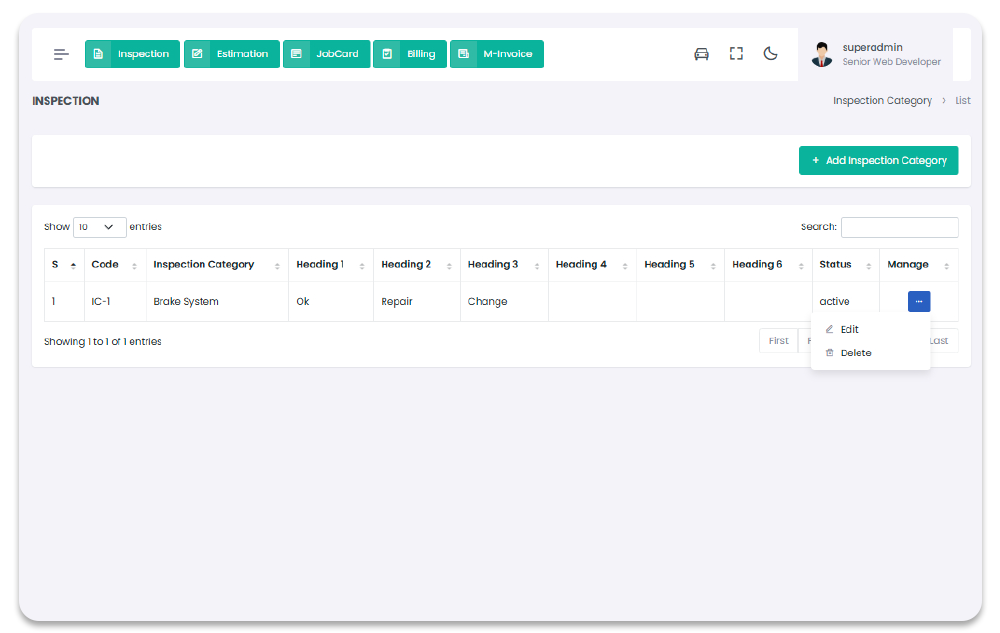Toggle dark mode moon icon

(x=770, y=54)
